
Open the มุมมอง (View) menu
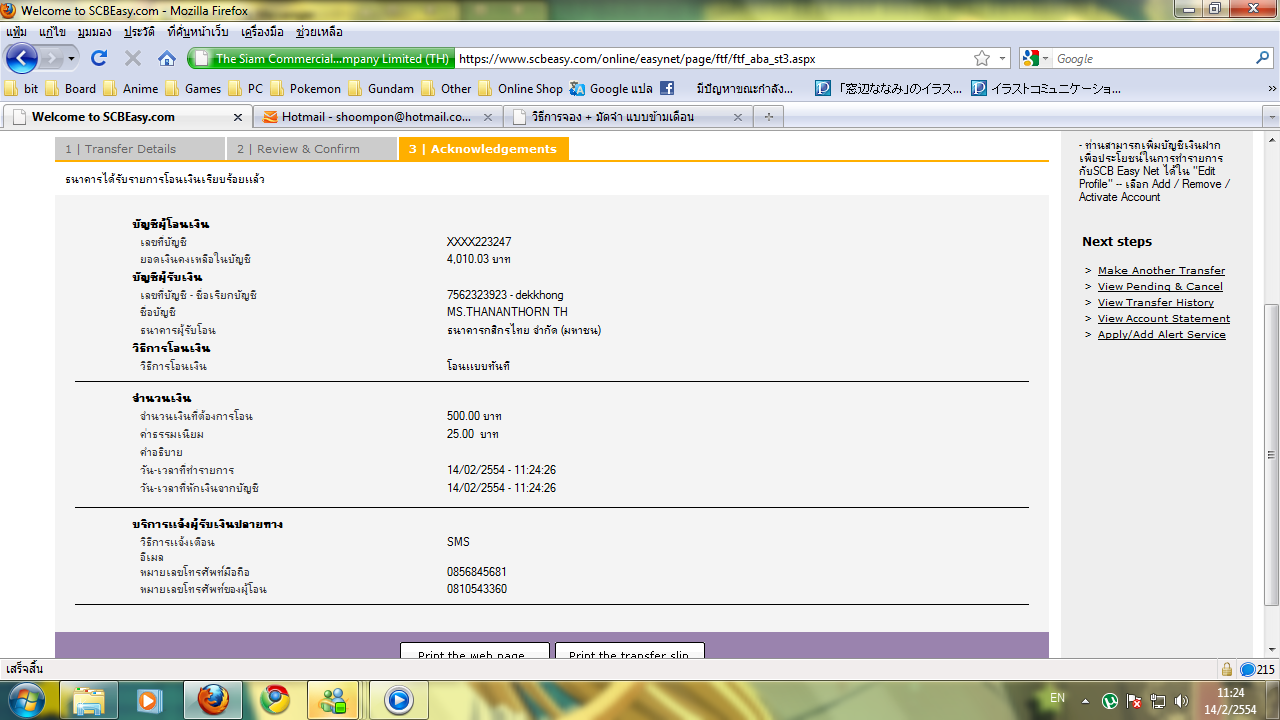[94, 32]
